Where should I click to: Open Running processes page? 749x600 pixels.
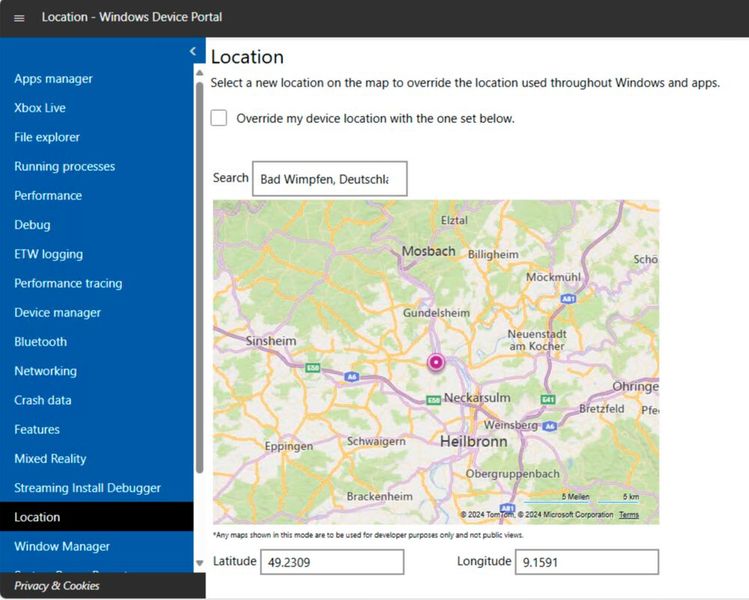64,166
